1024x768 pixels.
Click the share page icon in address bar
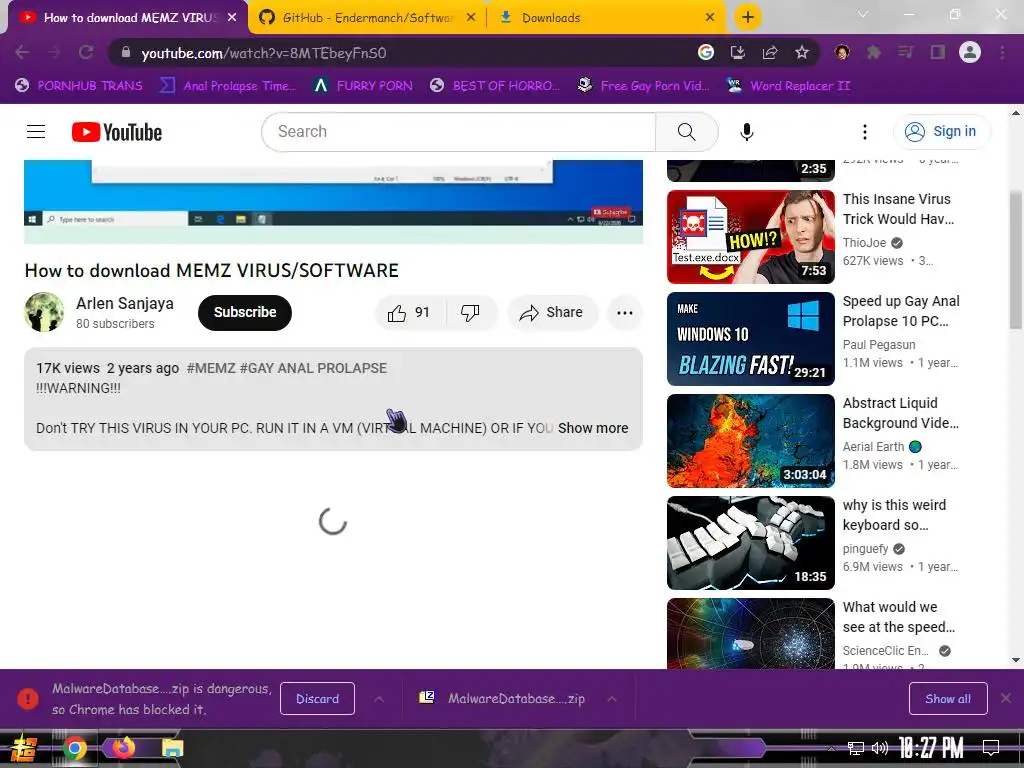click(x=770, y=52)
